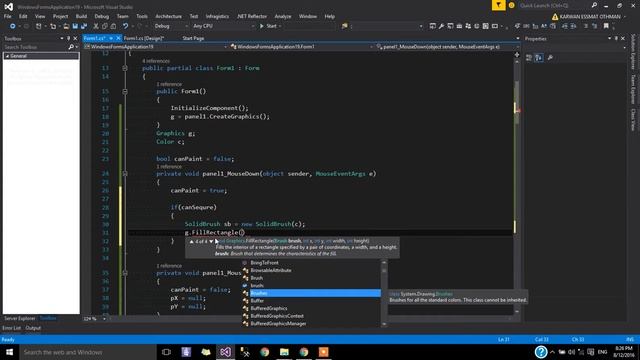
Task: Open the Architecture menu
Action: [x=169, y=16]
